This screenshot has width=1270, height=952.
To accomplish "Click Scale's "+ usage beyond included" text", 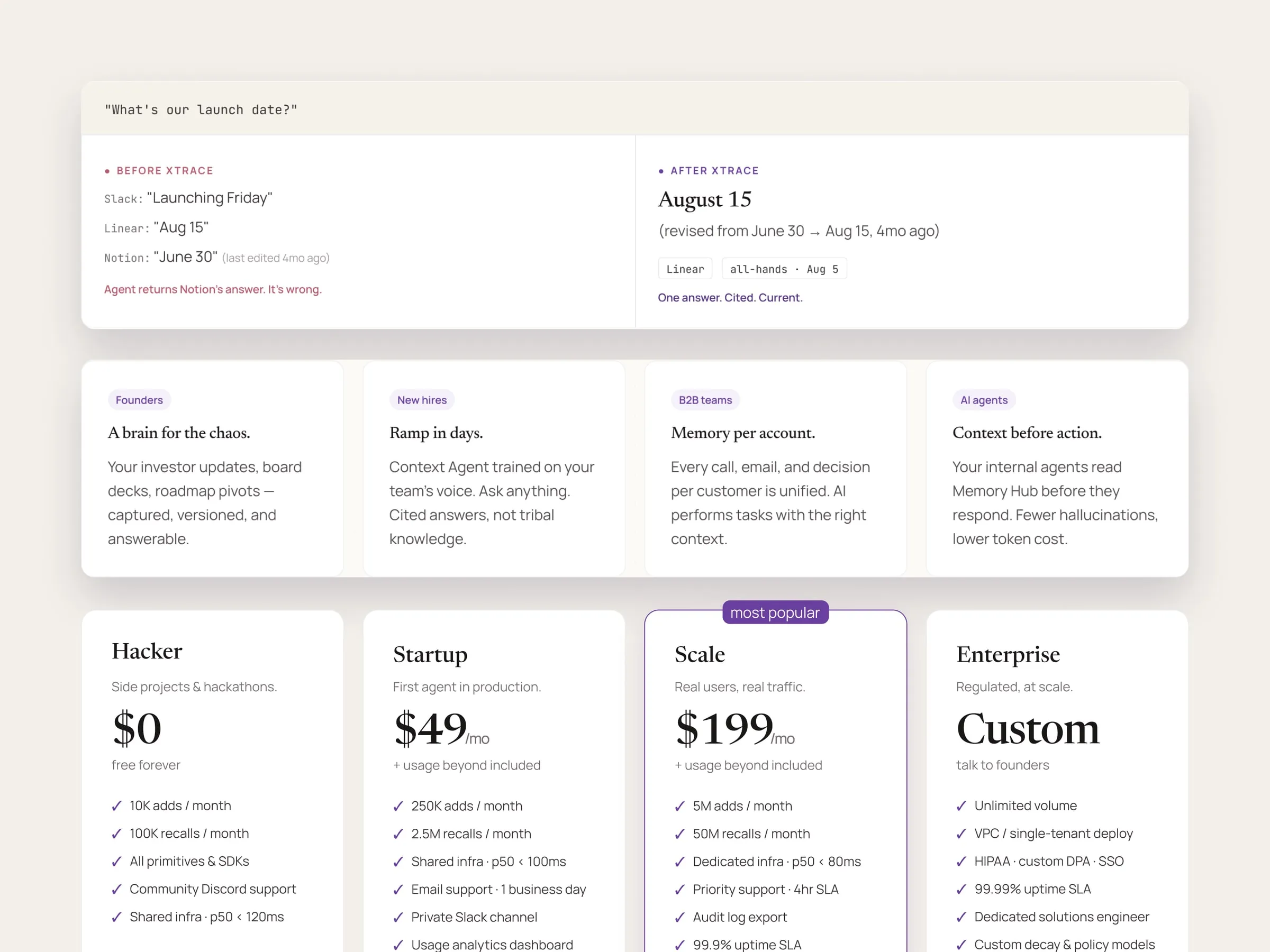I will click(x=748, y=765).
